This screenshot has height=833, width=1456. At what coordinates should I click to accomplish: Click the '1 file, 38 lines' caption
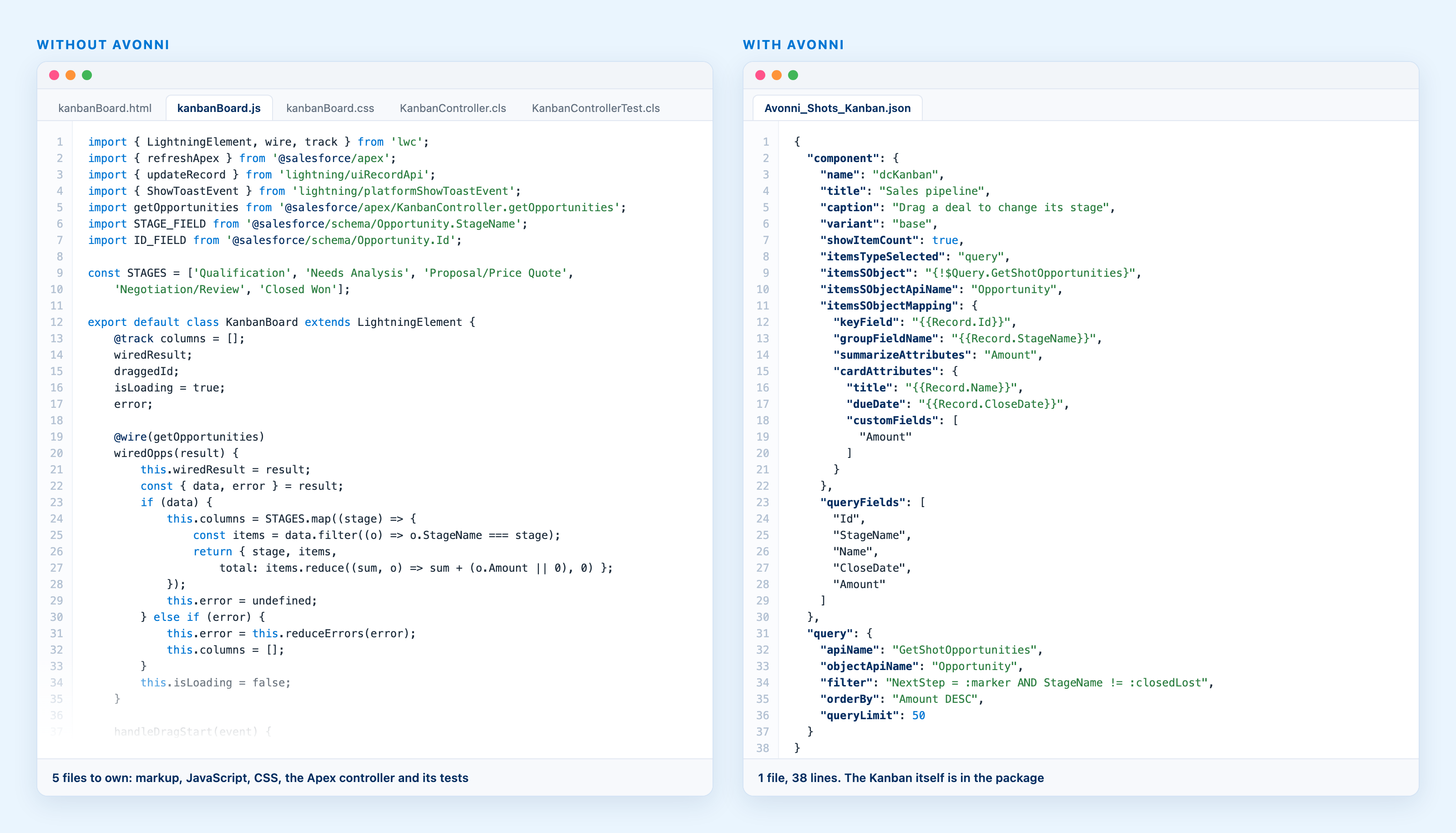[x=901, y=777]
